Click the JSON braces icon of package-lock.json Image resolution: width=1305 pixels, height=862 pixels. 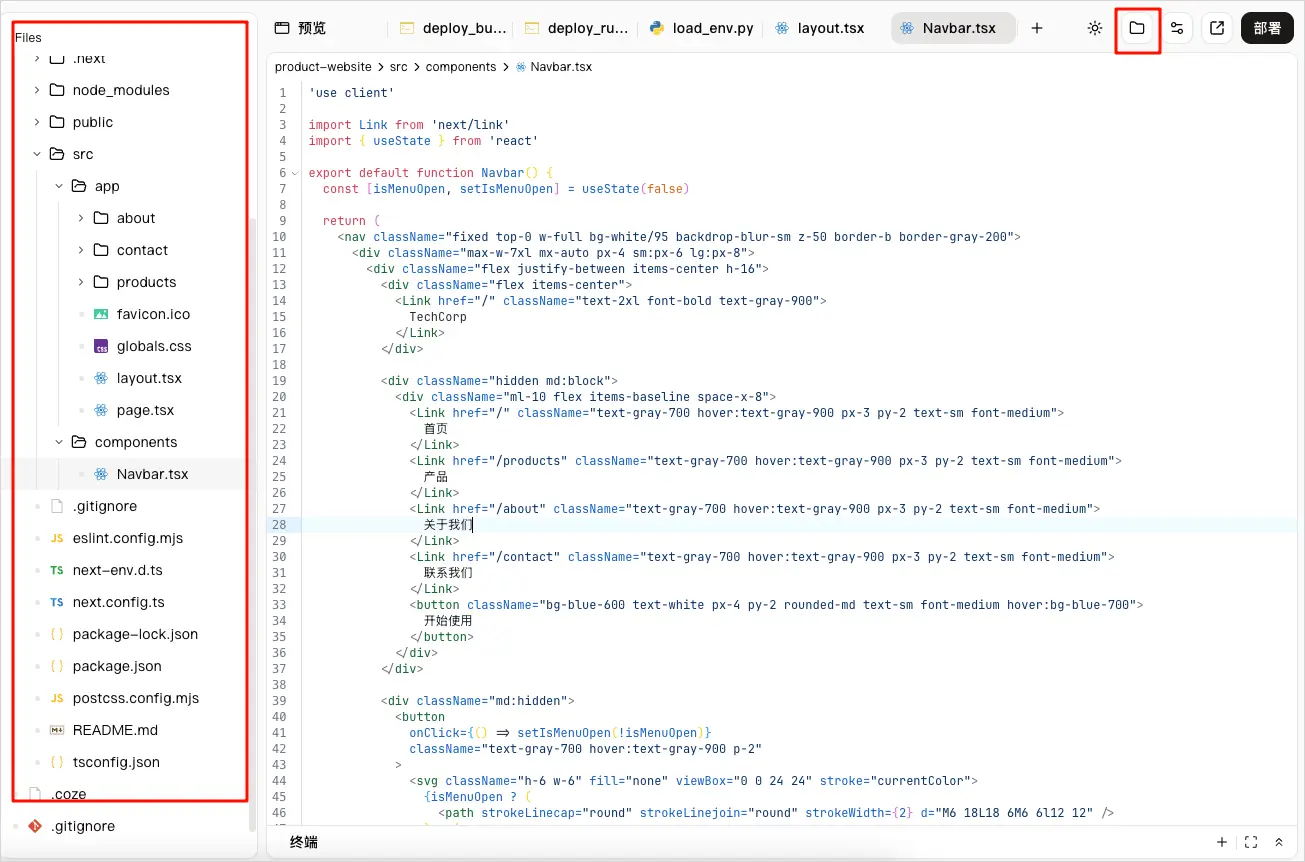click(57, 634)
